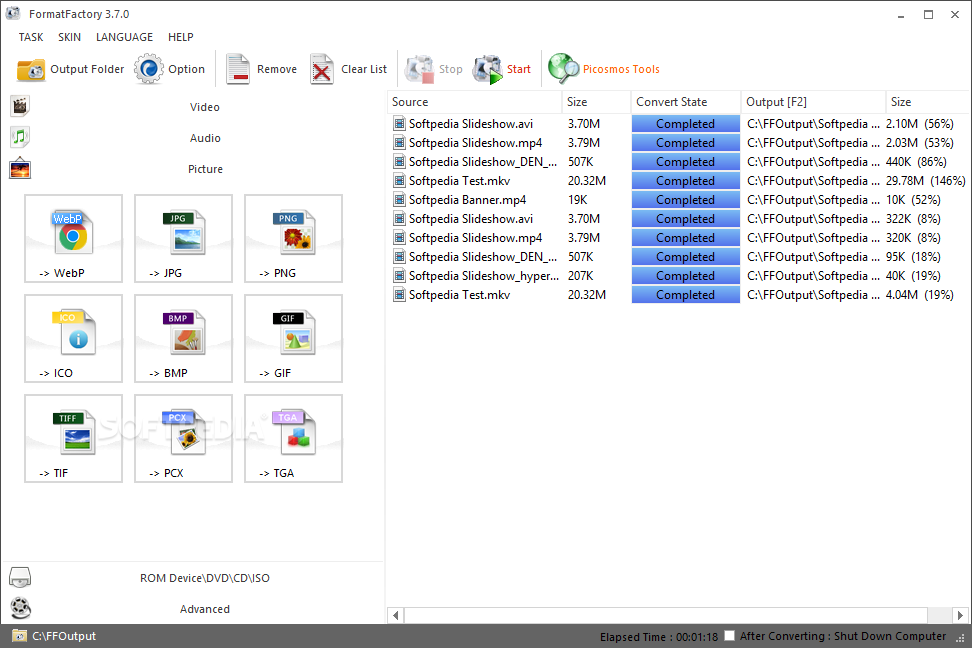The width and height of the screenshot is (972, 648).
Task: Click the FormatFactory title bar app icon
Action: tap(13, 13)
